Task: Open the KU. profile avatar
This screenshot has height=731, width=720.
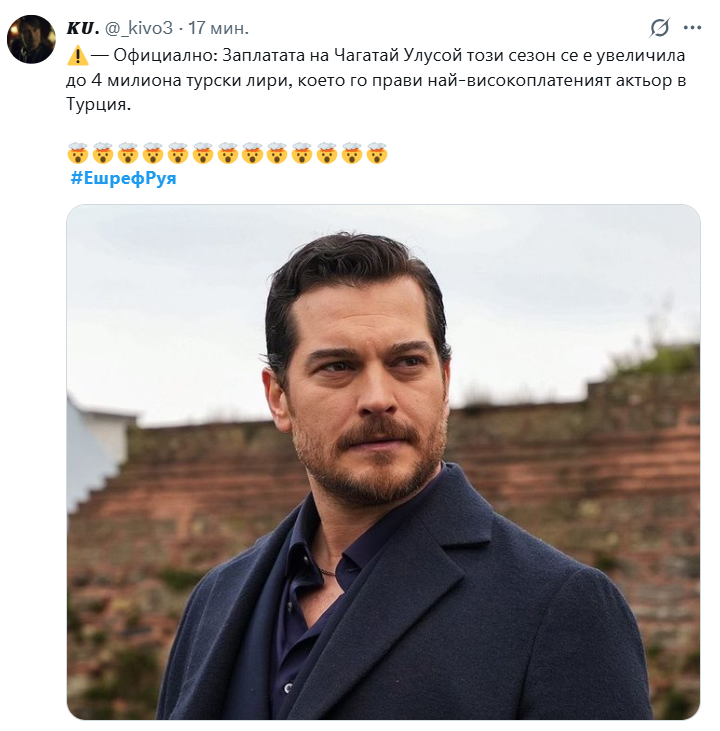Action: pyautogui.click(x=31, y=39)
